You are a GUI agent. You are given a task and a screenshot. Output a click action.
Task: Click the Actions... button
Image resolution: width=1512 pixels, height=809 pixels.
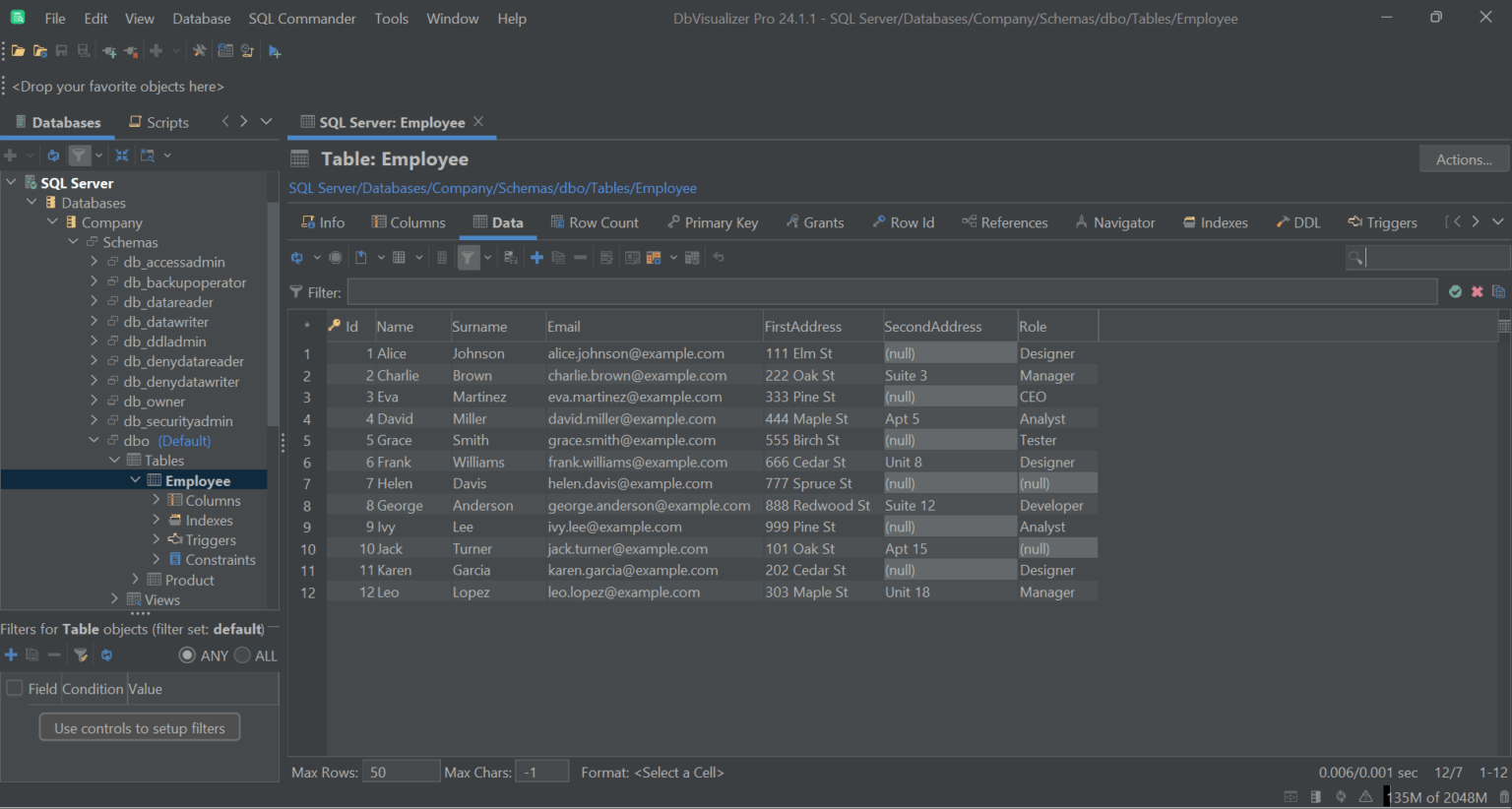coord(1463,158)
